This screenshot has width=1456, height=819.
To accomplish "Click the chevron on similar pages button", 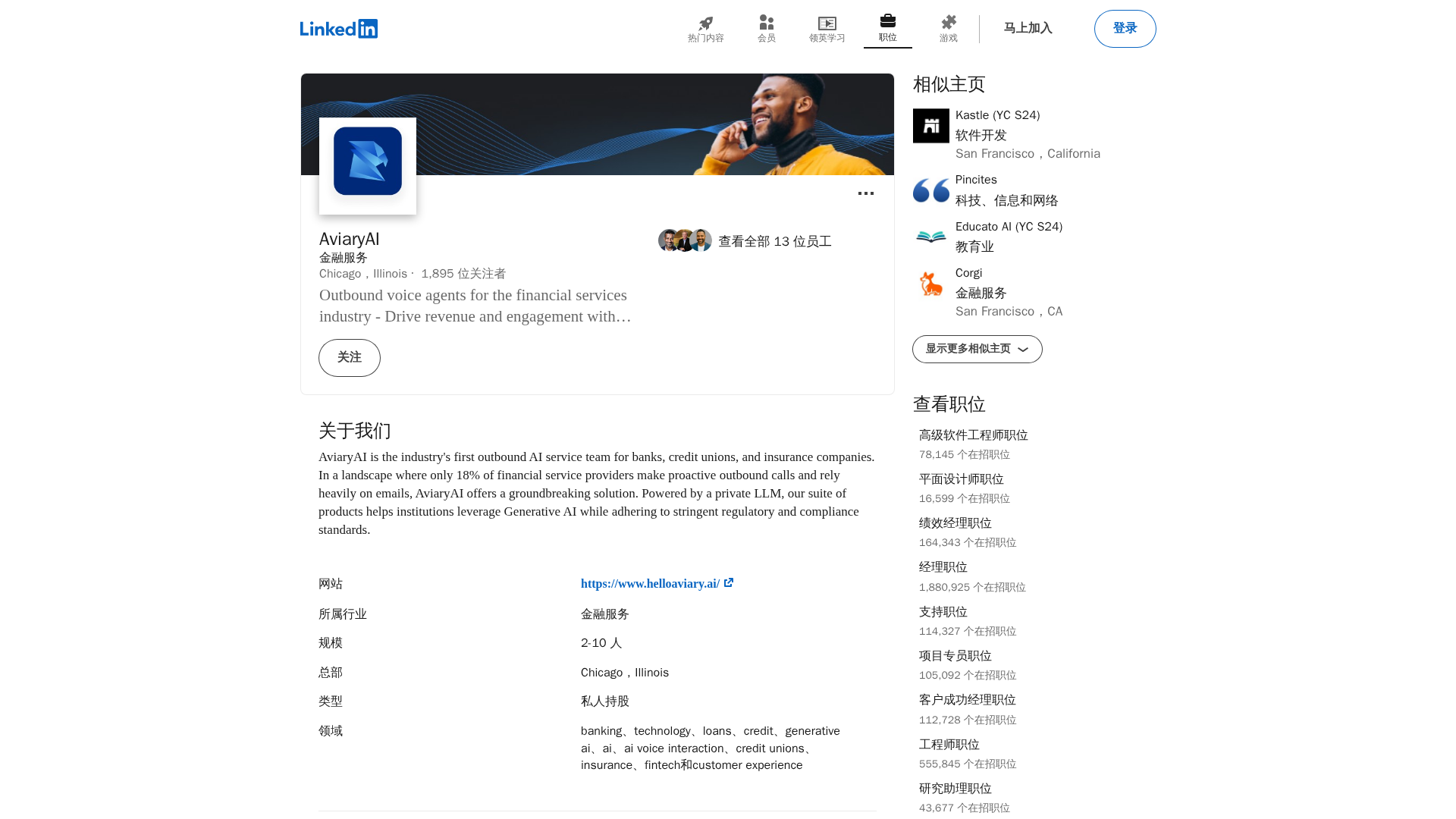I will click(1023, 350).
